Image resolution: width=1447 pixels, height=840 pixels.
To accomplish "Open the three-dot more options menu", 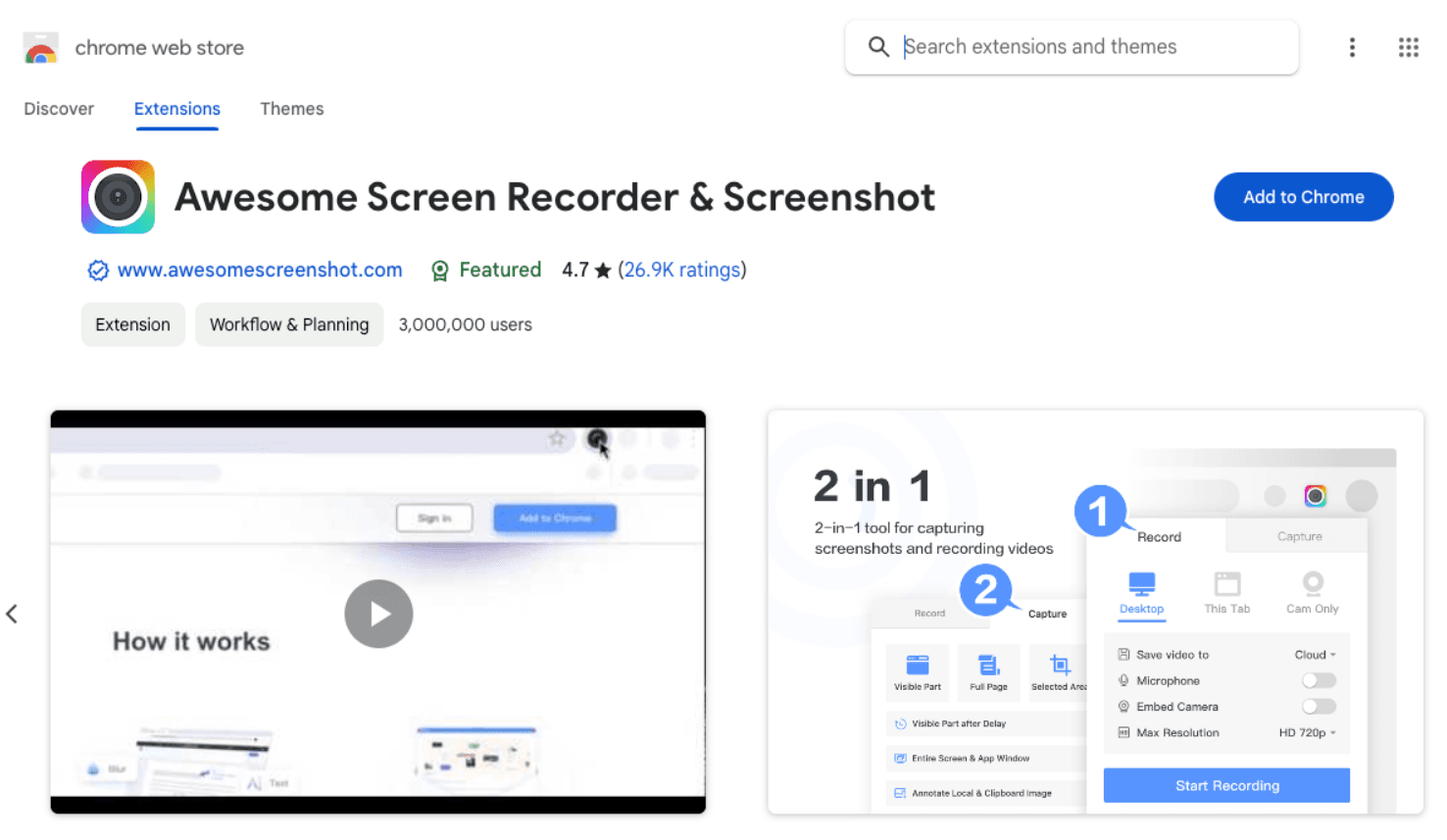I will 1352,47.
